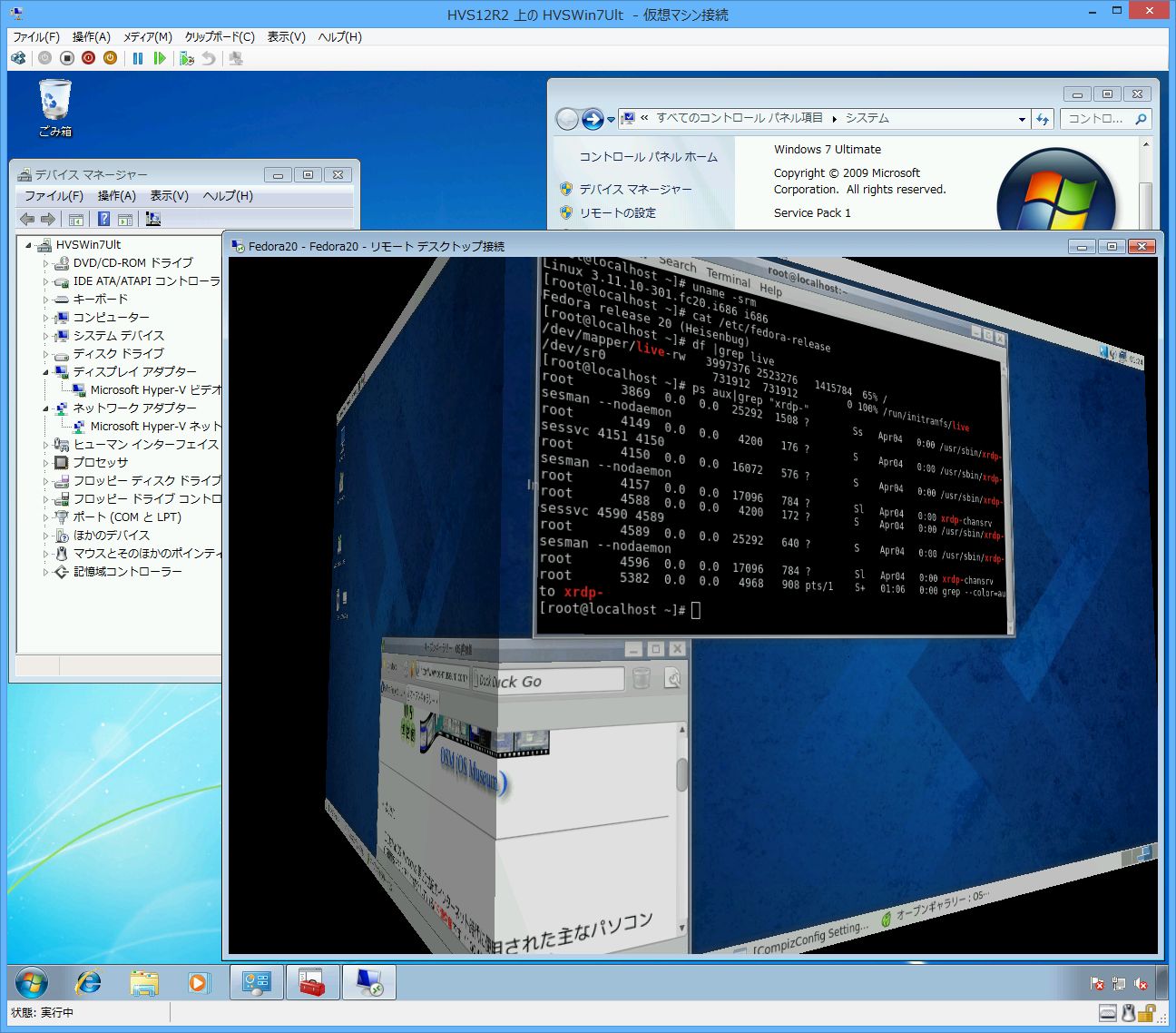Viewport: 1176px width, 1033px height.
Task: Open Windows Media Player from the taskbar
Action: [198, 982]
